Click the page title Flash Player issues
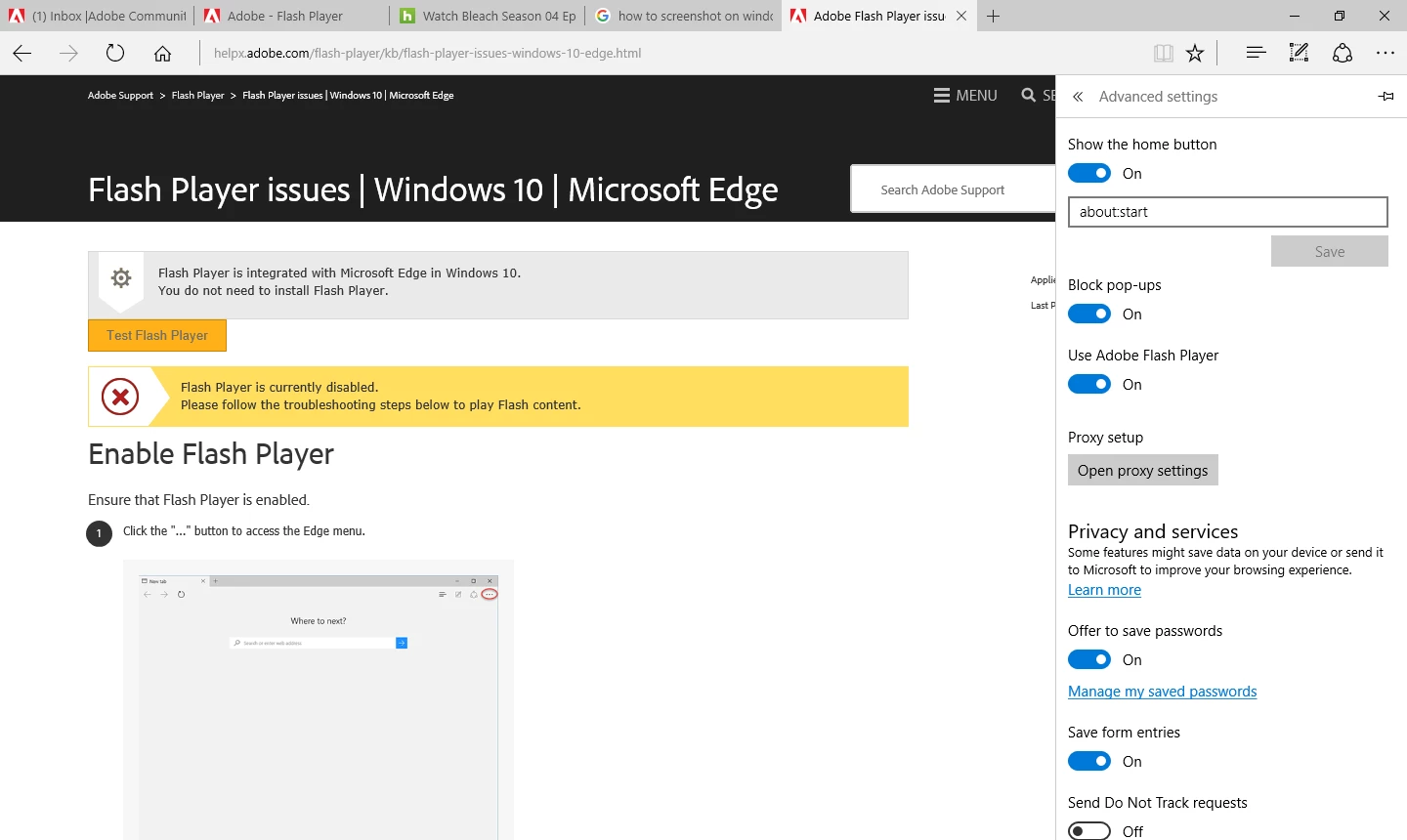 (x=433, y=189)
